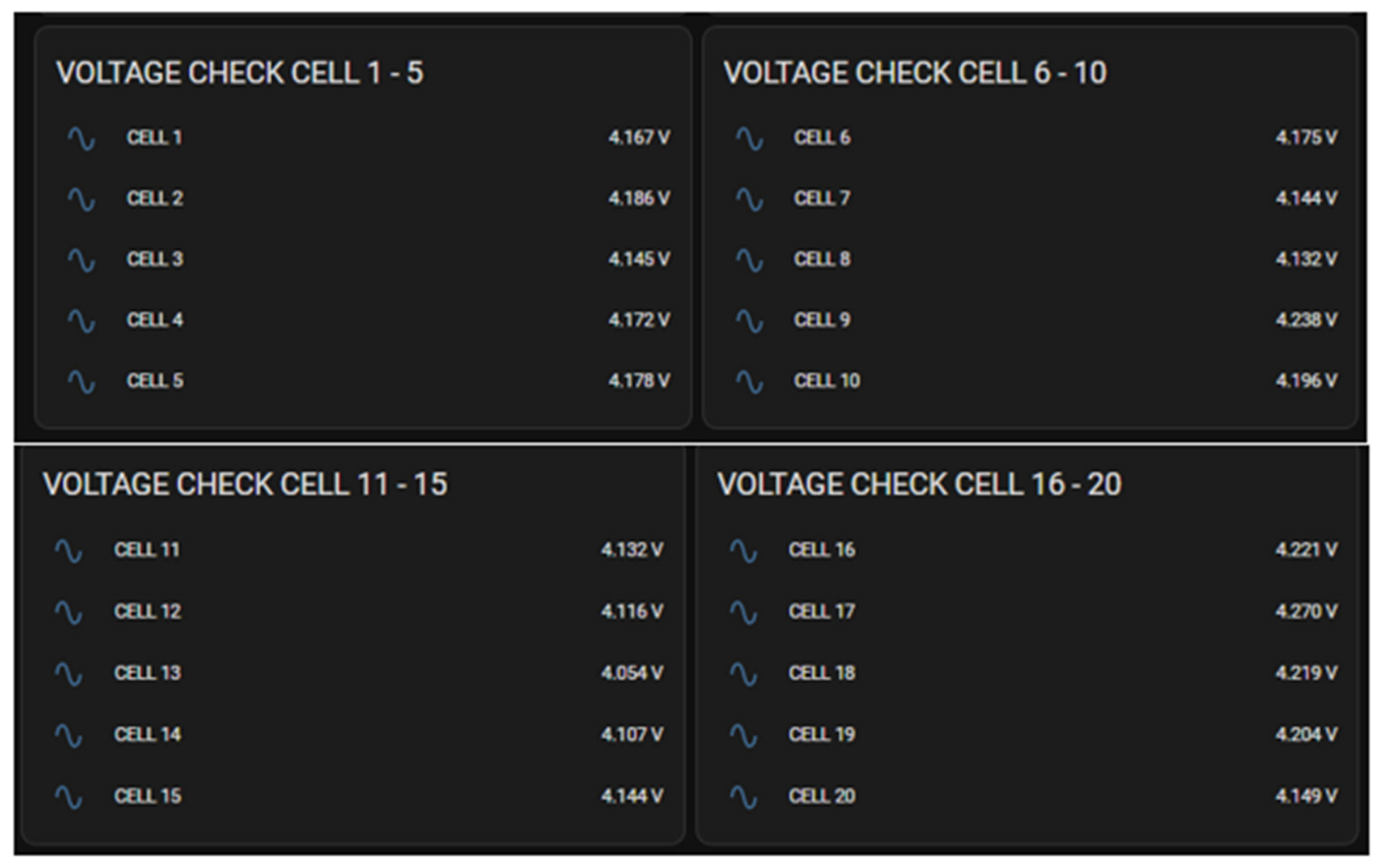Click the sine wave icon beside CELL 7
The image size is (1381, 868).
(749, 199)
